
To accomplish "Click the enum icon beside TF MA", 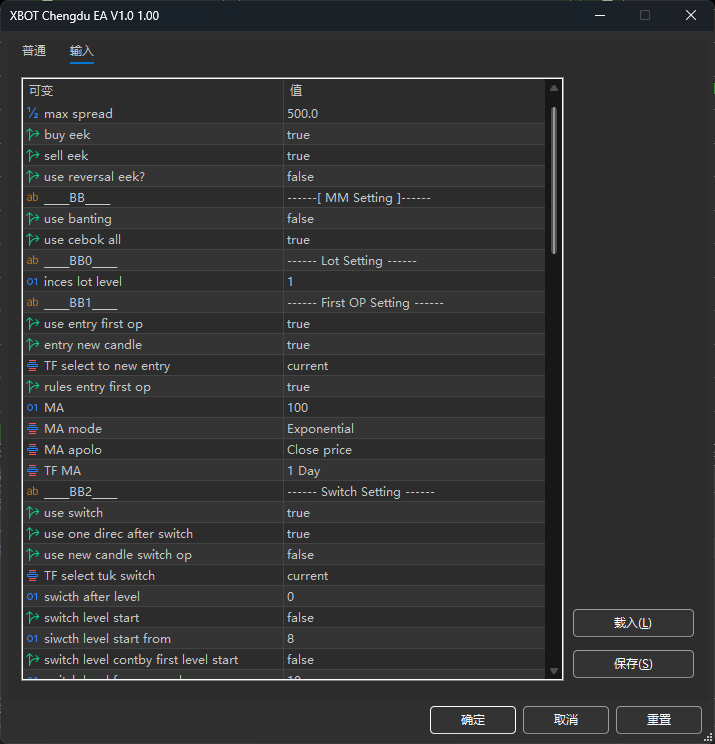I will 33,471.
